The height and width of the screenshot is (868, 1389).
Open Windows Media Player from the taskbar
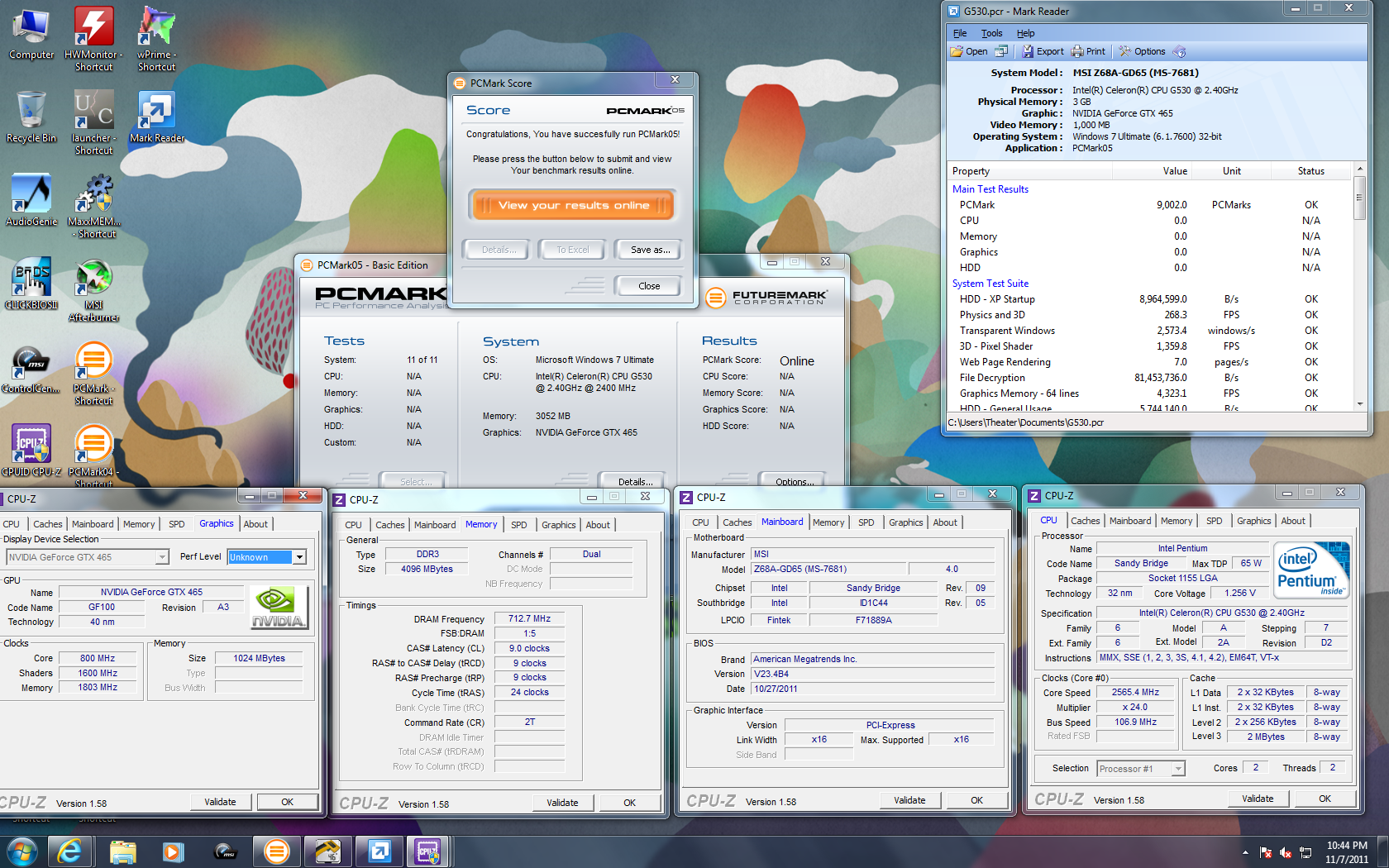pyautogui.click(x=173, y=851)
